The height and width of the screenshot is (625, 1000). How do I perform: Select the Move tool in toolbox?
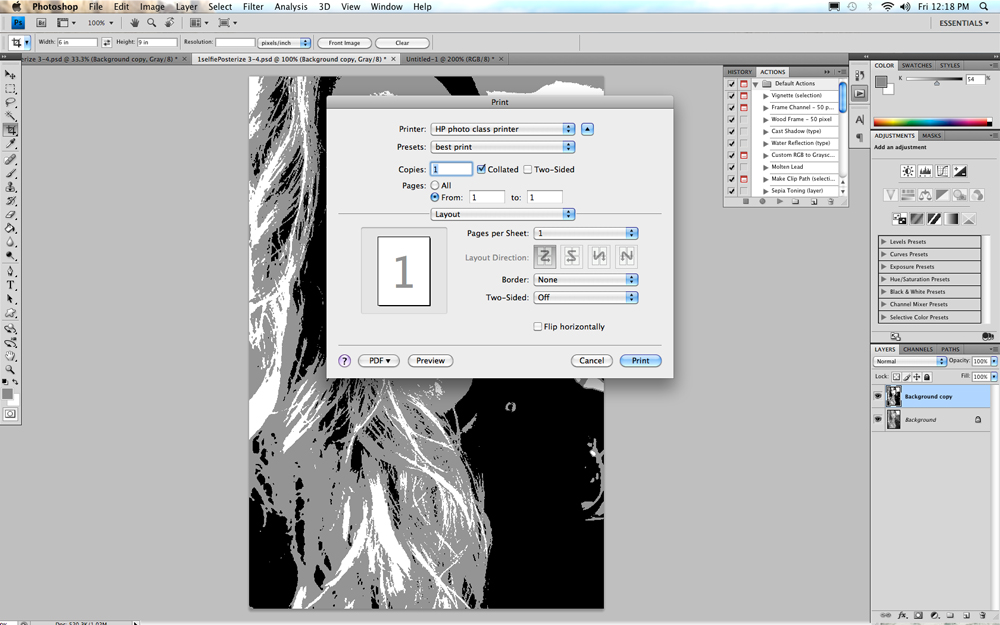[10, 75]
